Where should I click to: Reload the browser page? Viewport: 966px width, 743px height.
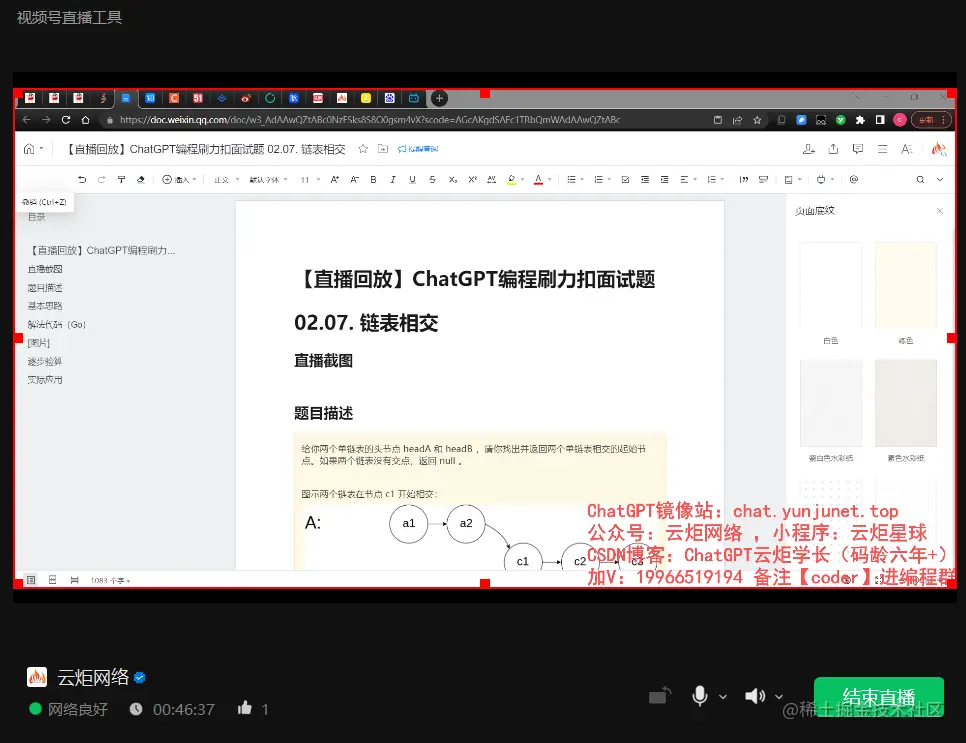(x=66, y=120)
